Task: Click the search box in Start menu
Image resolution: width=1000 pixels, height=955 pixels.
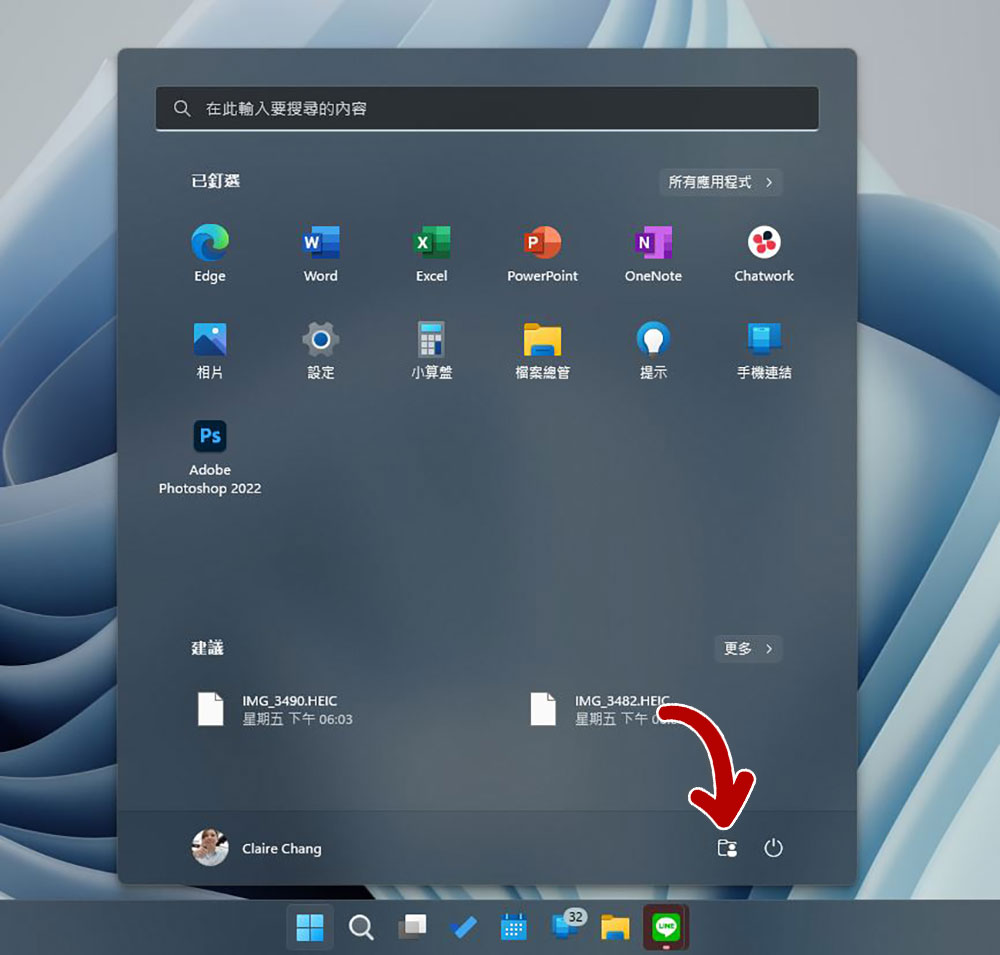Action: (x=487, y=108)
